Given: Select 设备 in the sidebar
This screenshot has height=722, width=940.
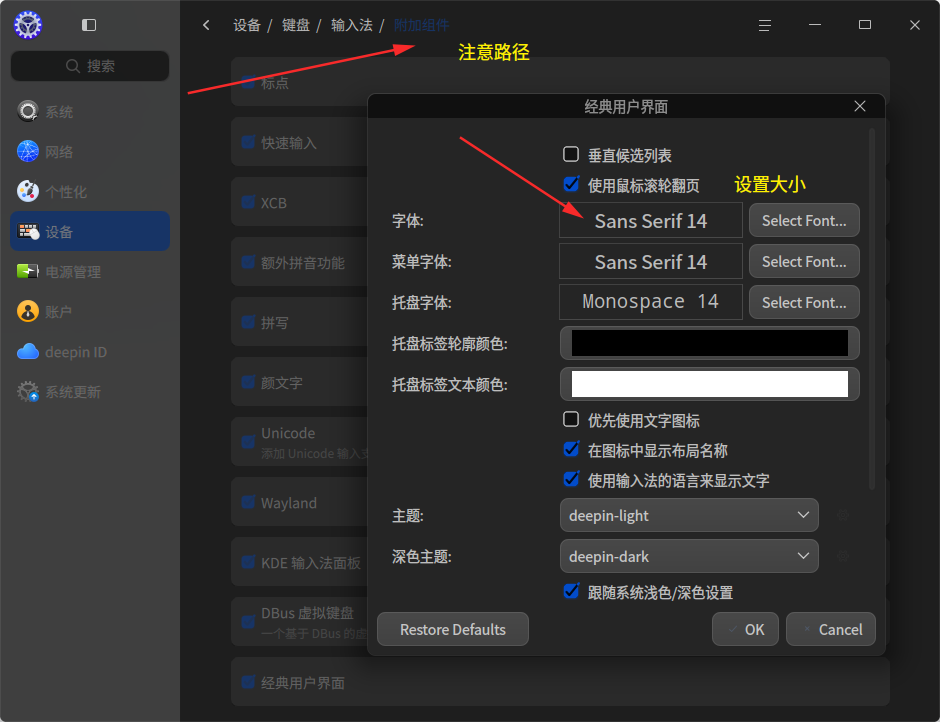Looking at the screenshot, I should click(90, 231).
